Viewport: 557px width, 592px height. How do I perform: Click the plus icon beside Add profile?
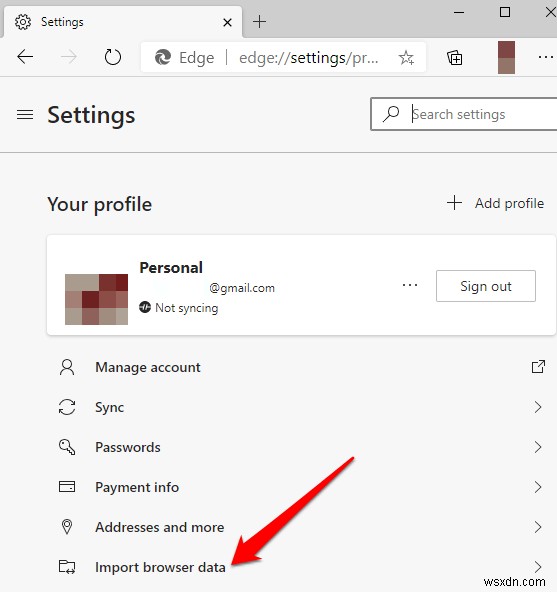coord(454,203)
